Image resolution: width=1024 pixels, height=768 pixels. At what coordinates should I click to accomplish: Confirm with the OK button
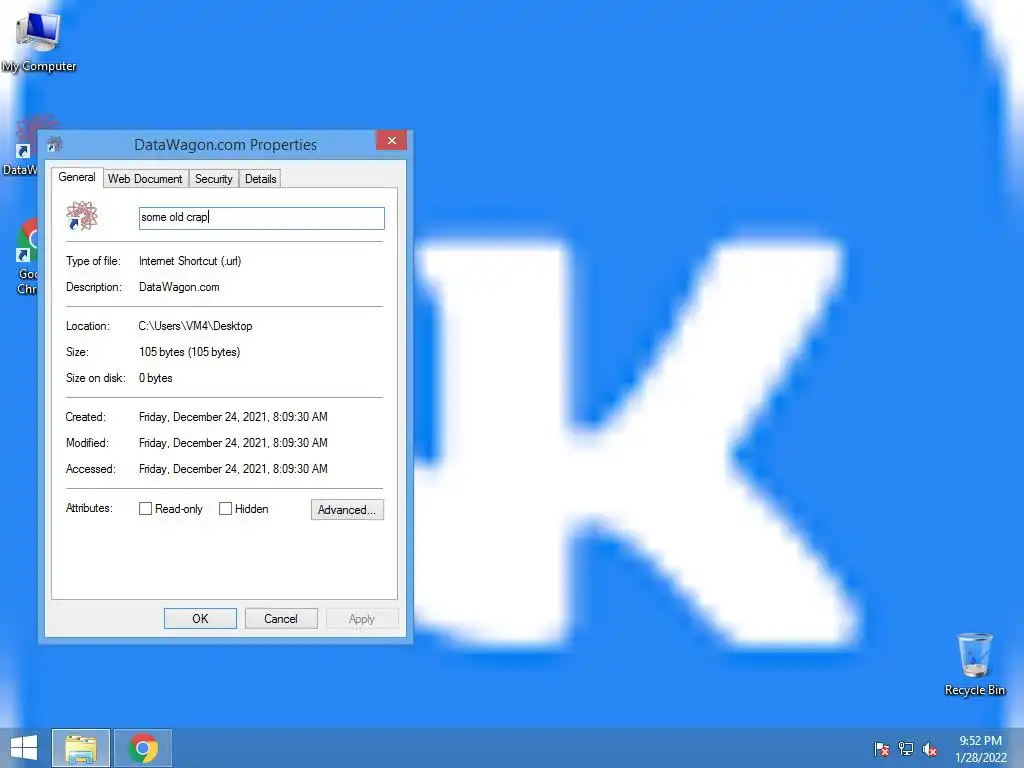200,618
